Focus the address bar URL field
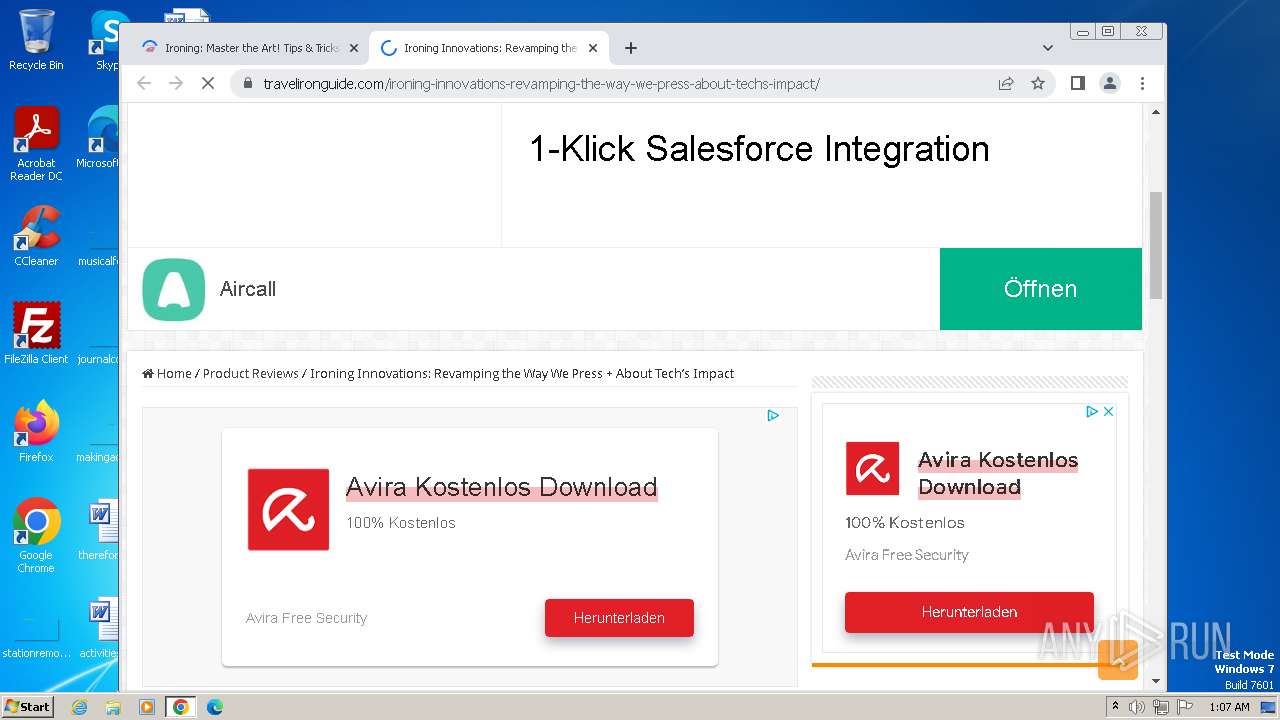The image size is (1280, 720). coord(541,84)
